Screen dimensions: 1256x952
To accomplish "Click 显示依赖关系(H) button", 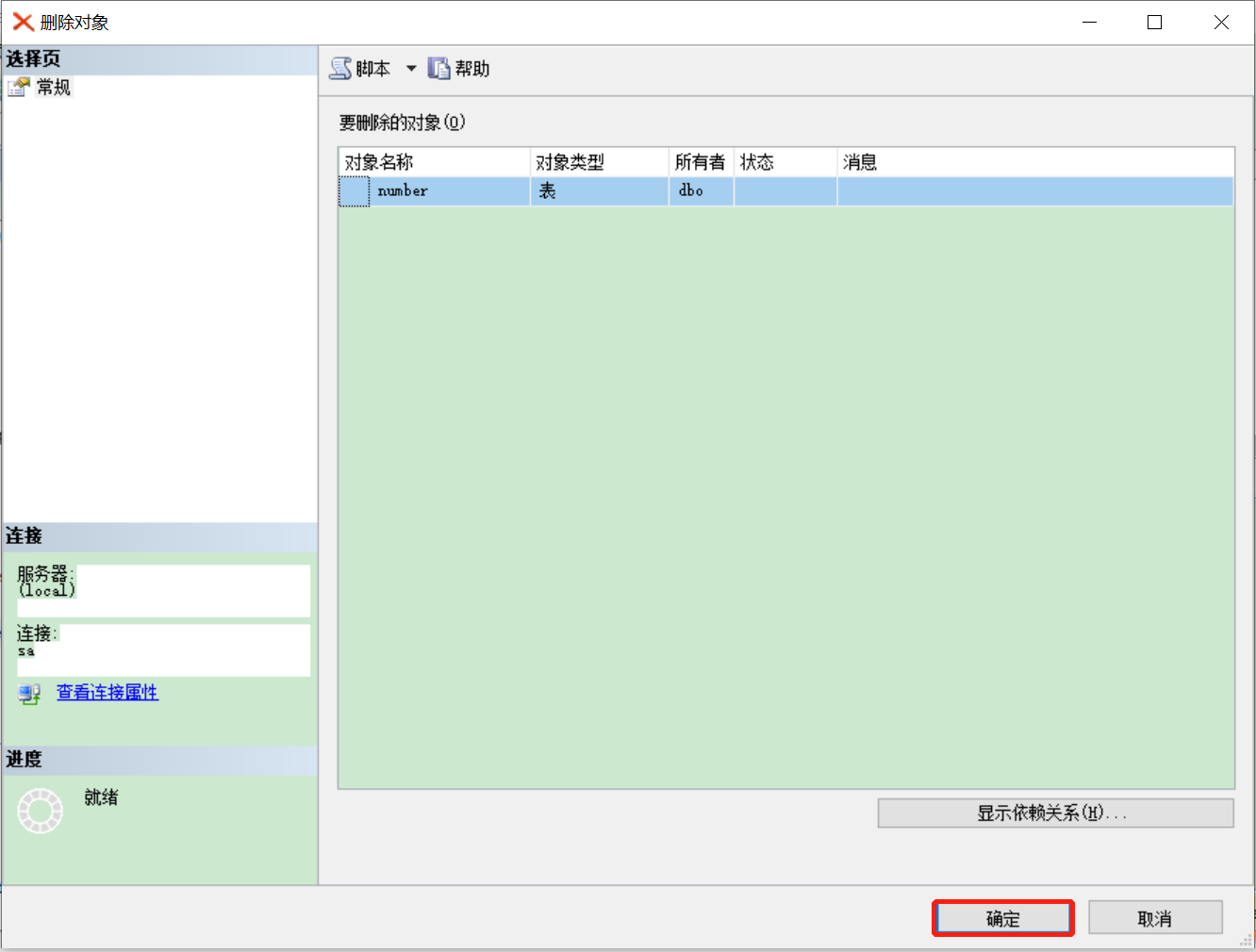I will point(1055,813).
